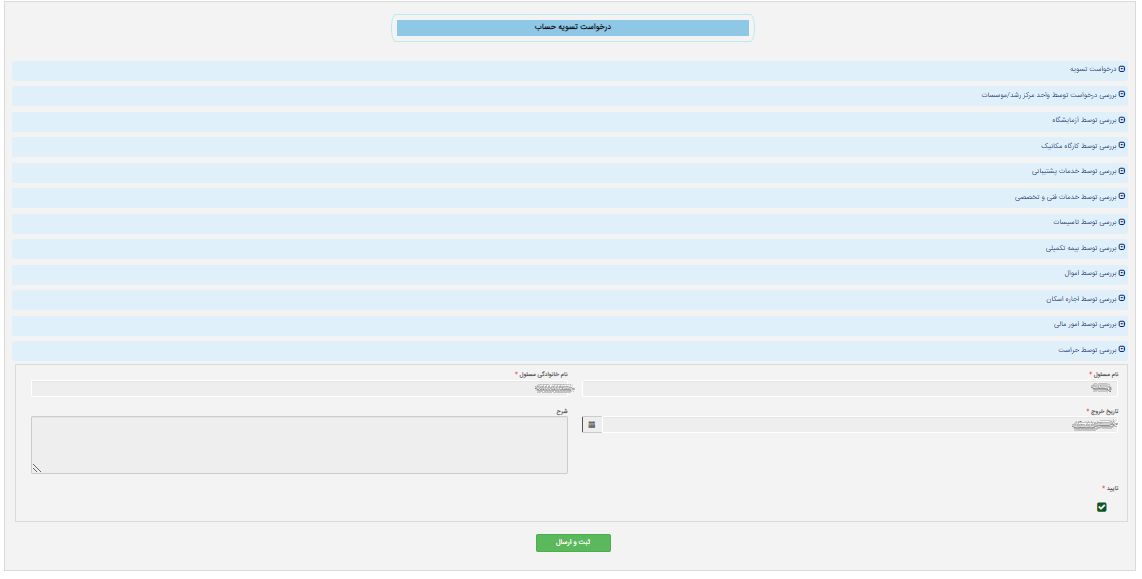
Task: Expand the بررسی توسط بیمه تکمیلی section
Action: pyautogui.click(x=1079, y=248)
